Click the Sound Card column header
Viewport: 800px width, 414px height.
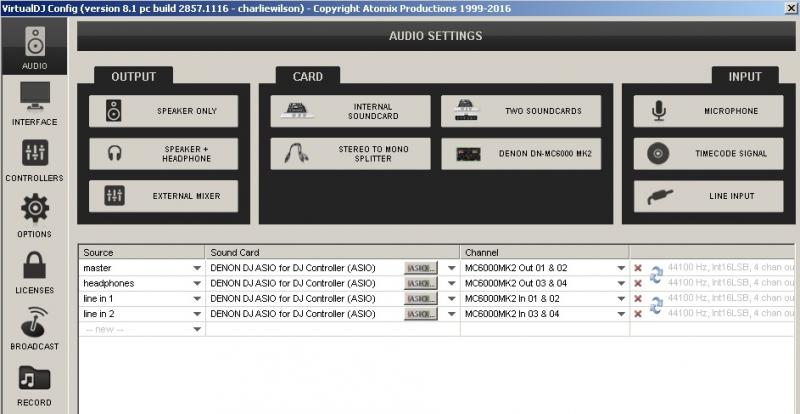point(333,252)
